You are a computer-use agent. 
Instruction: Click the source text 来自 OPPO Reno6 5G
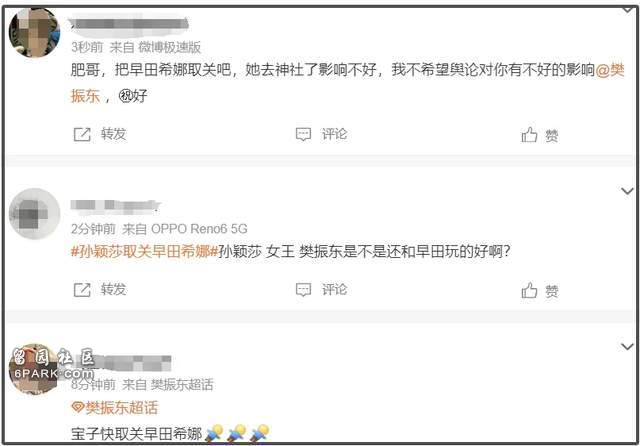[184, 229]
